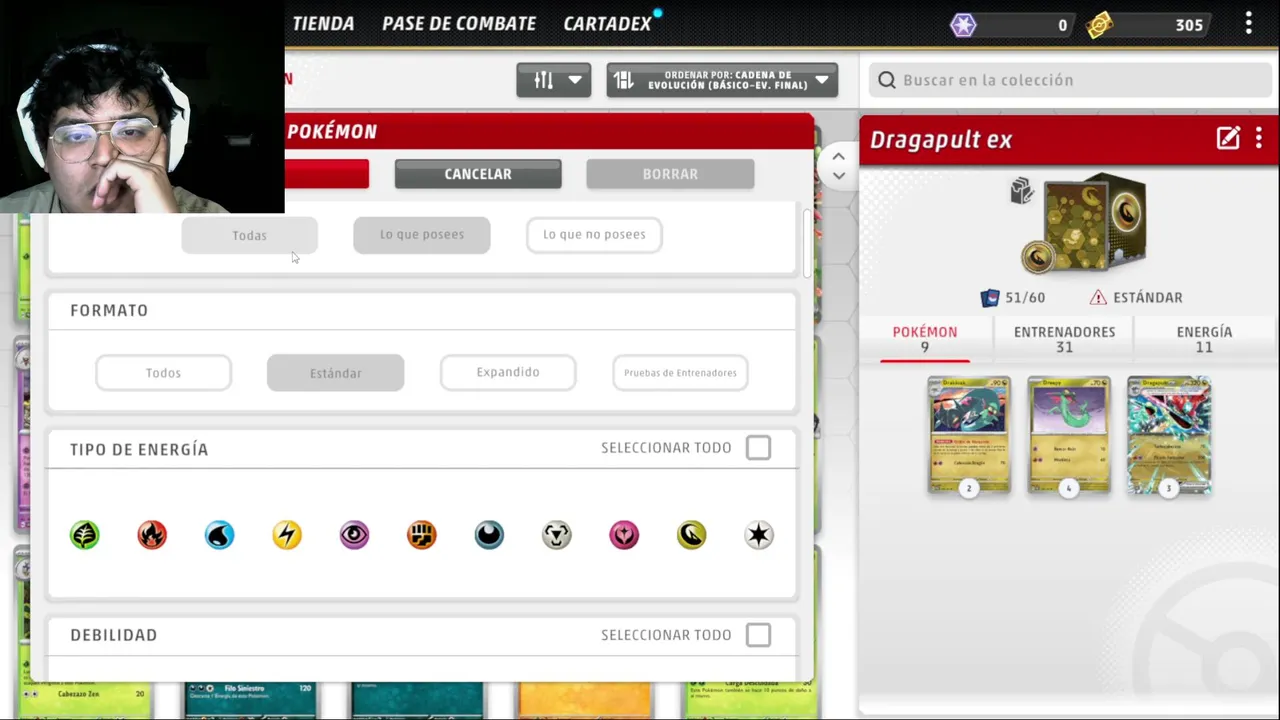Select the Dragapult ex card thumbnail
Image resolution: width=1280 pixels, height=720 pixels.
1169,435
